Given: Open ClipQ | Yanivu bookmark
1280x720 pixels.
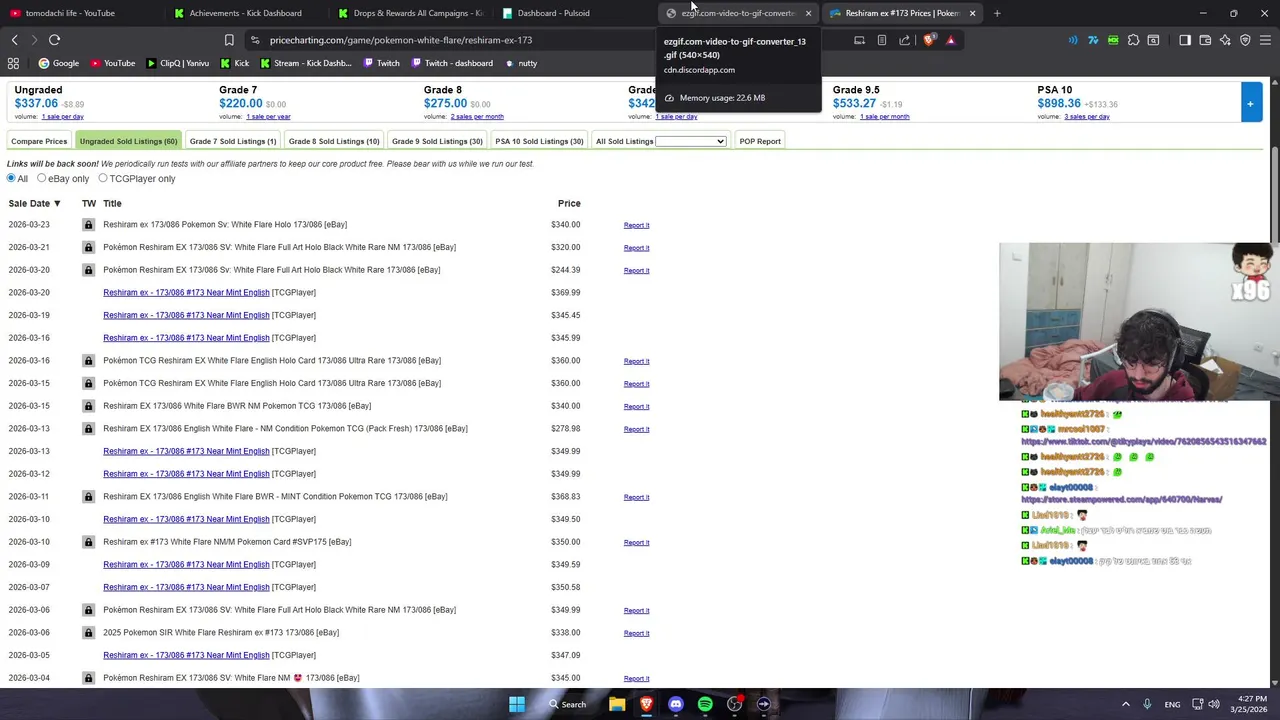Looking at the screenshot, I should (x=178, y=63).
